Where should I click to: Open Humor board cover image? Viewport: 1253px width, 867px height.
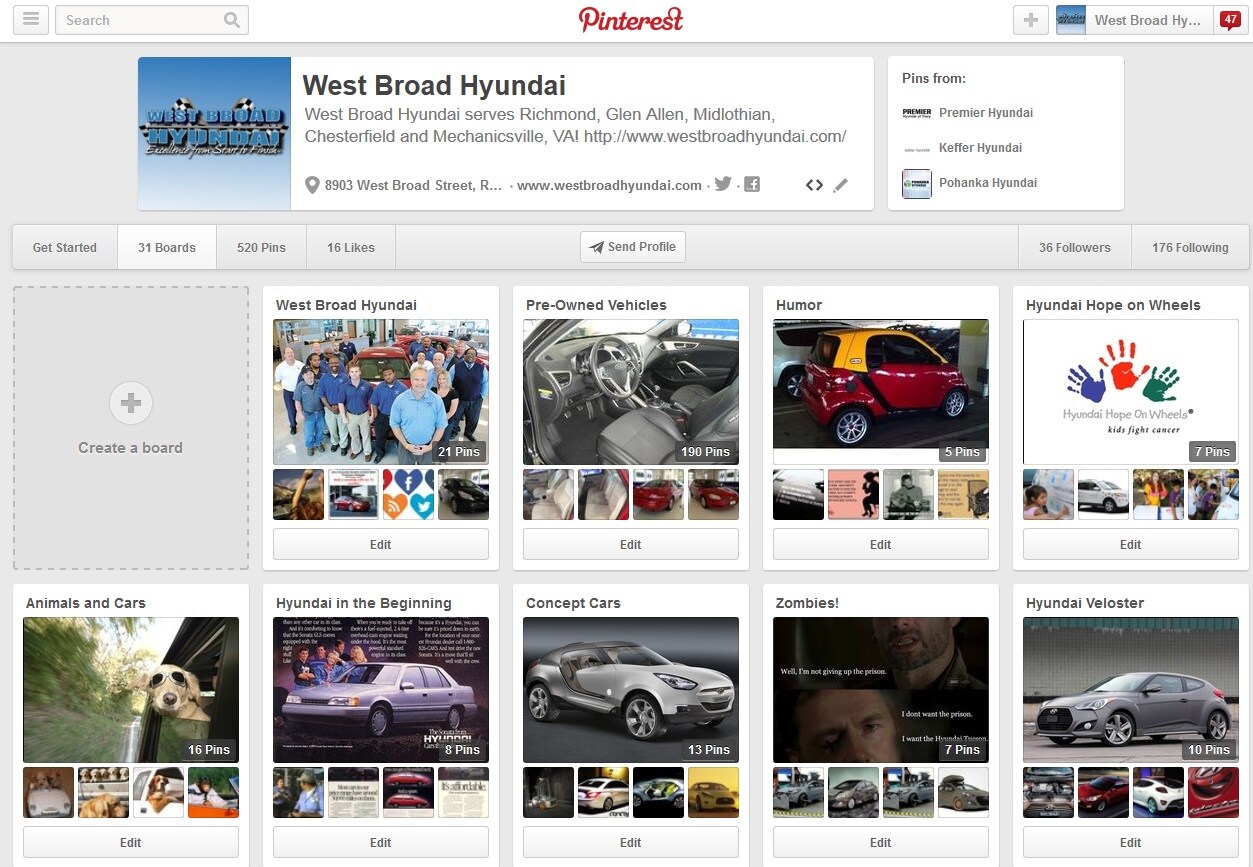881,392
